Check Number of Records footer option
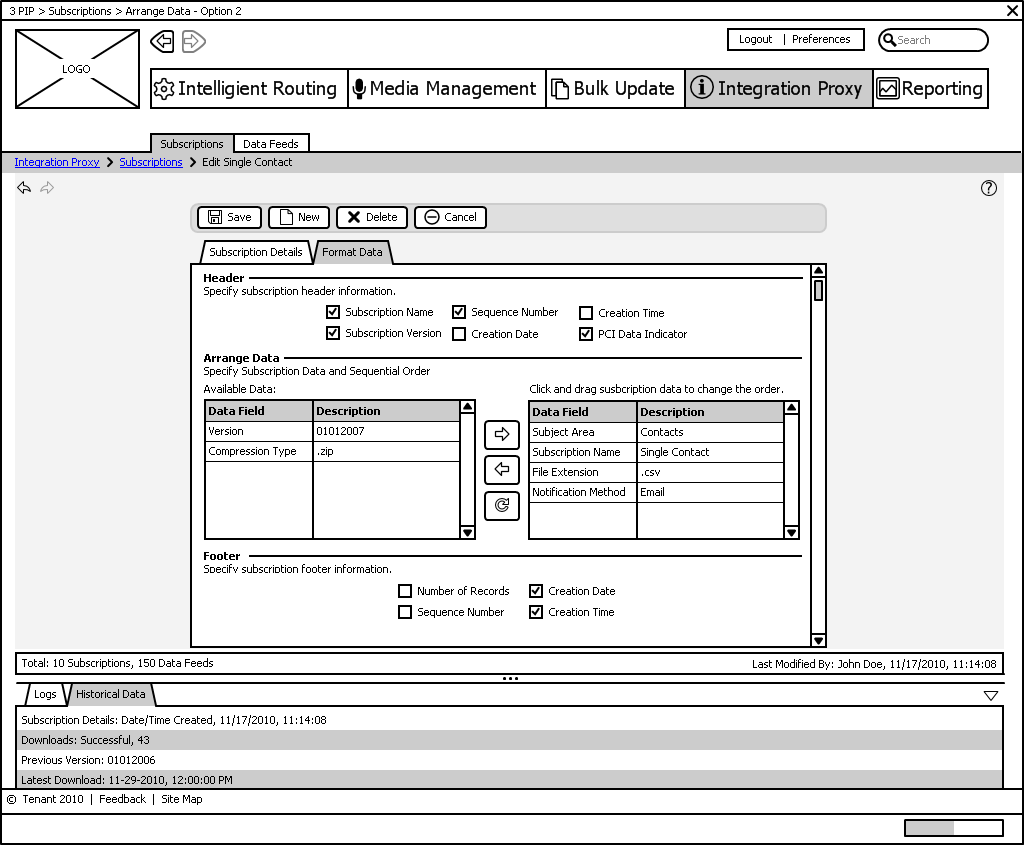Image resolution: width=1024 pixels, height=845 pixels. pos(405,591)
